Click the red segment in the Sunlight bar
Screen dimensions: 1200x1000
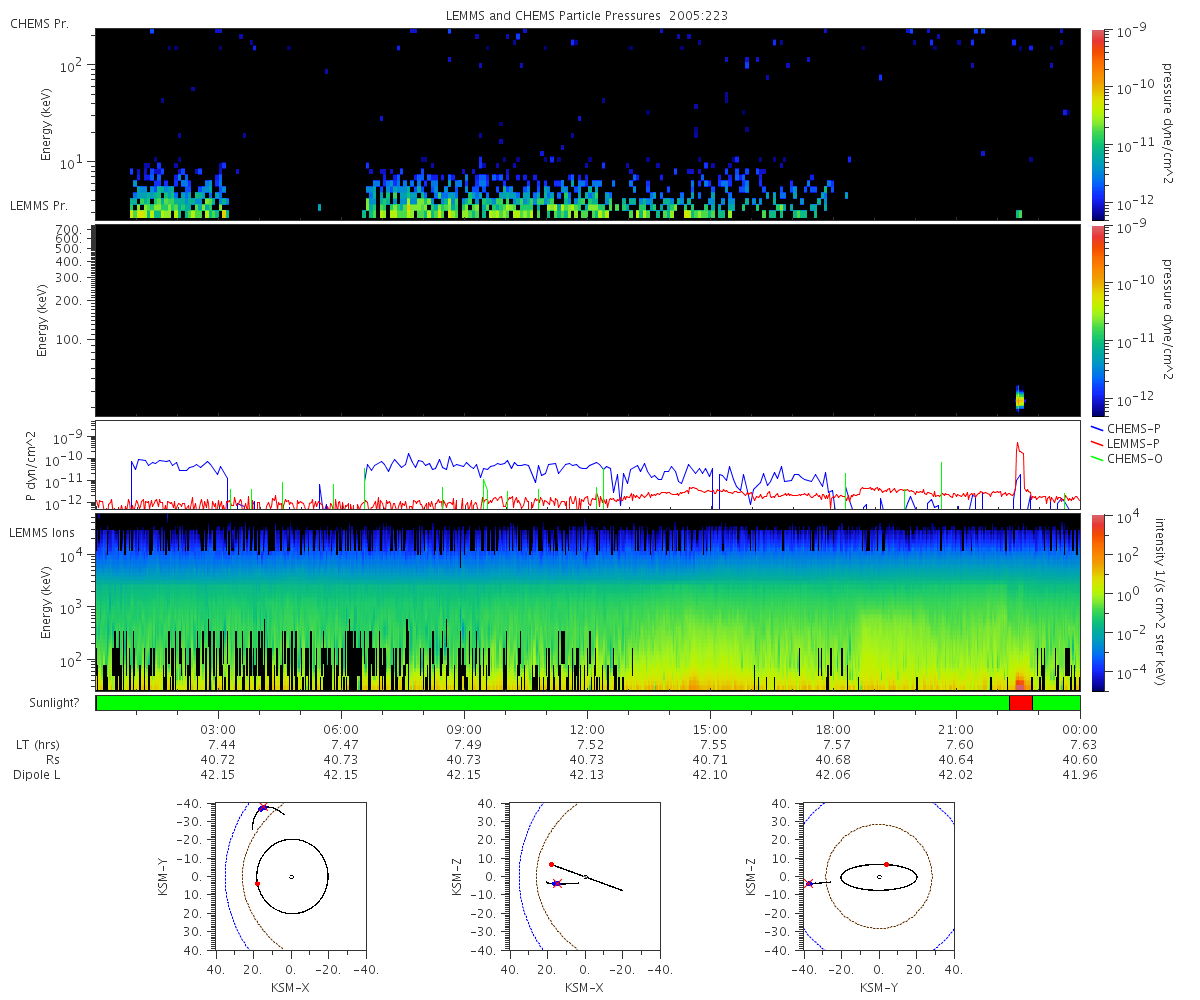coord(1021,703)
